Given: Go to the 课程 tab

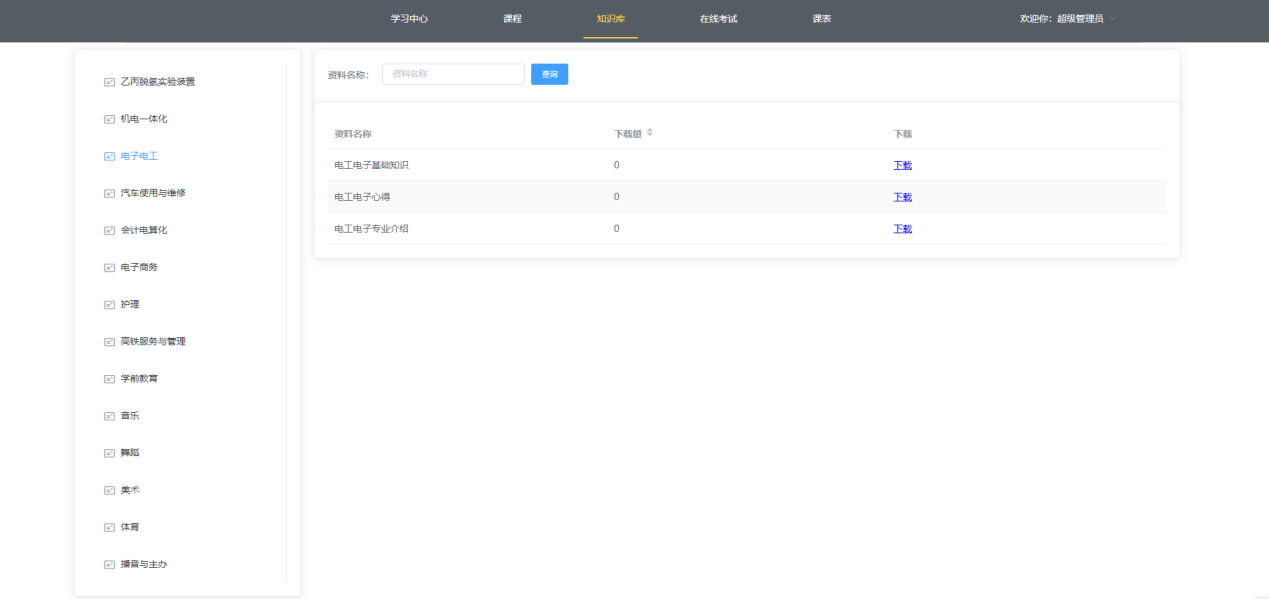Looking at the screenshot, I should [x=512, y=19].
